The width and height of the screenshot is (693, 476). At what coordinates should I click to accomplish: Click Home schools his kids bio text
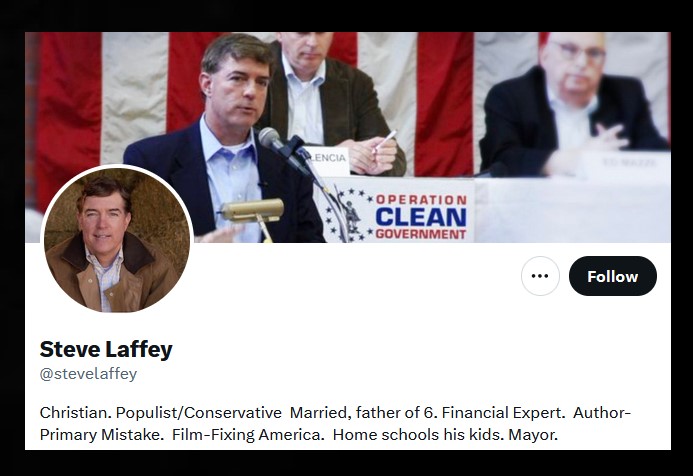coord(417,434)
